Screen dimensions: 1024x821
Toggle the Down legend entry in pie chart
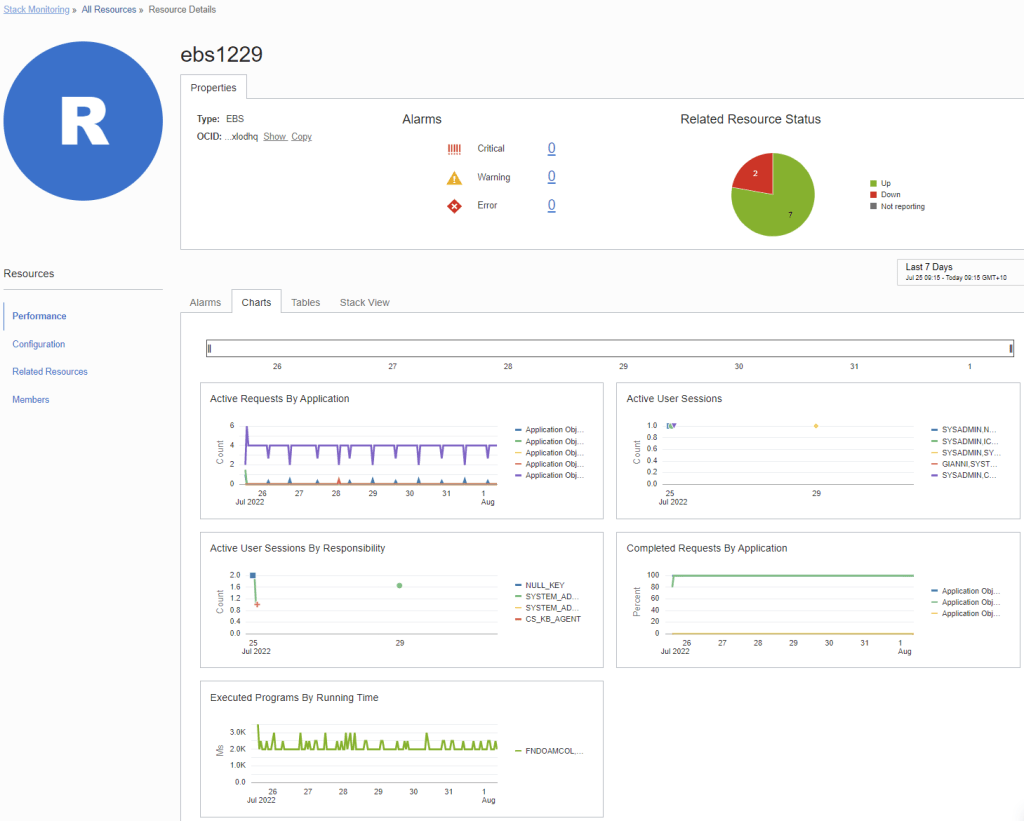(x=890, y=195)
